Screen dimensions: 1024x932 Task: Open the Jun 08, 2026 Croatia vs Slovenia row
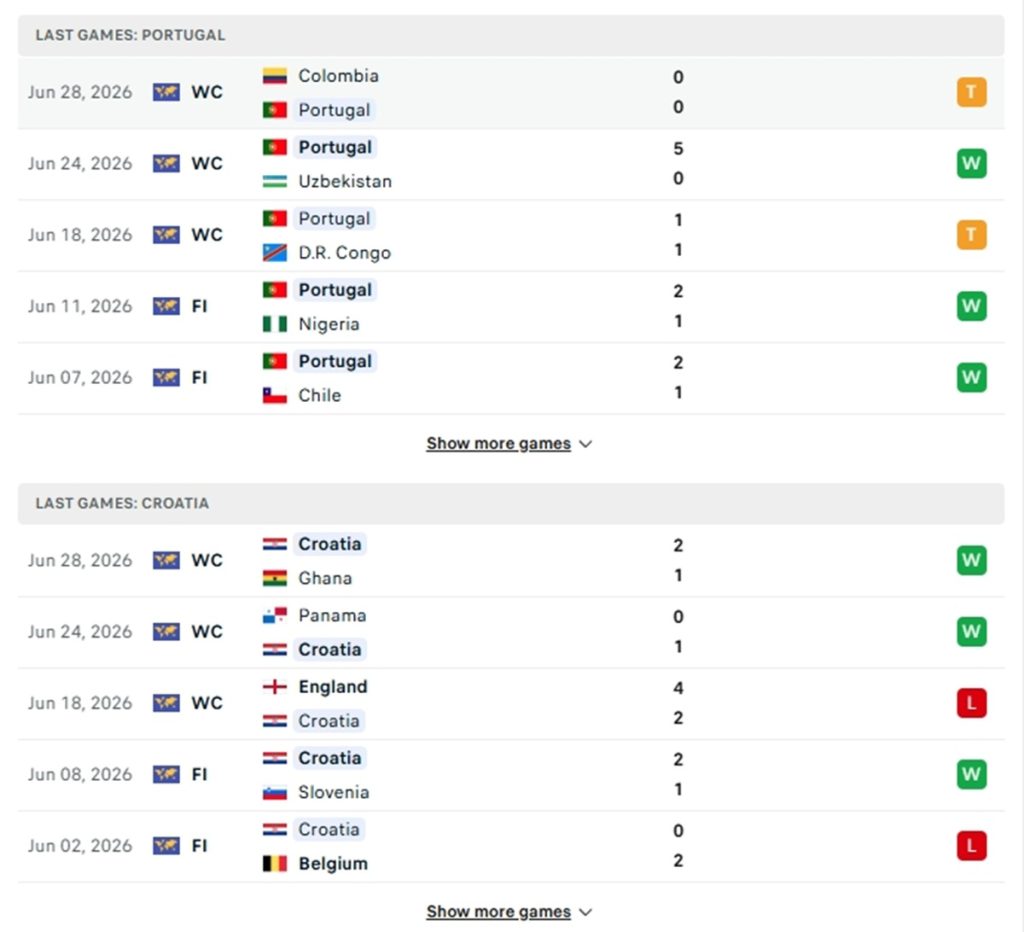click(x=511, y=775)
